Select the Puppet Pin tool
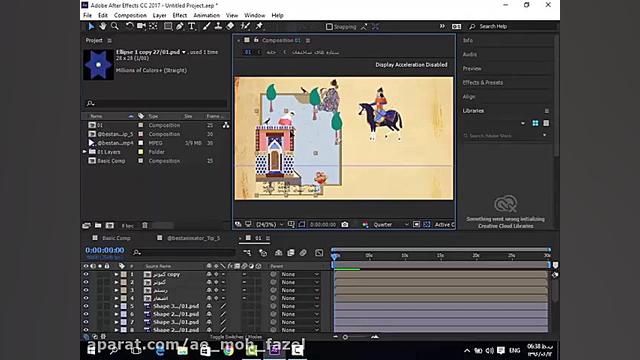The height and width of the screenshot is (360, 640). [x=259, y=26]
